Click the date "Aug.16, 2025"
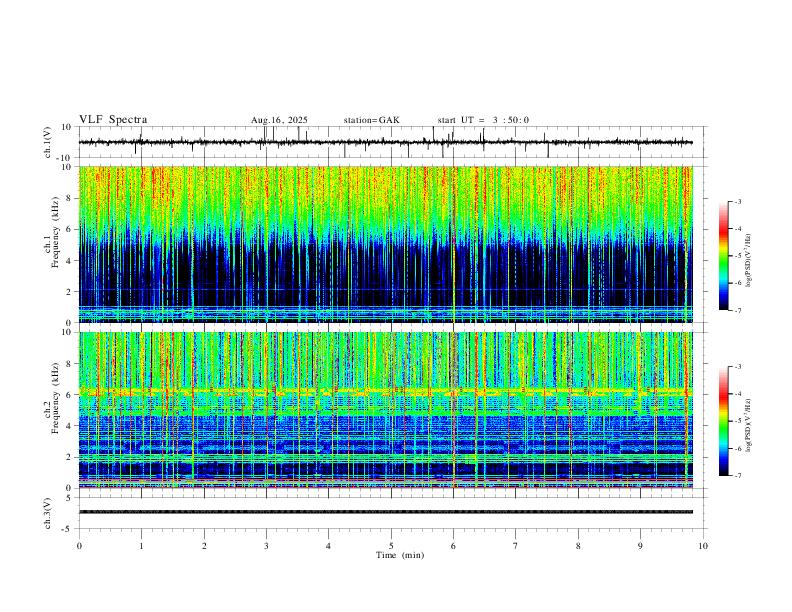 tap(279, 120)
